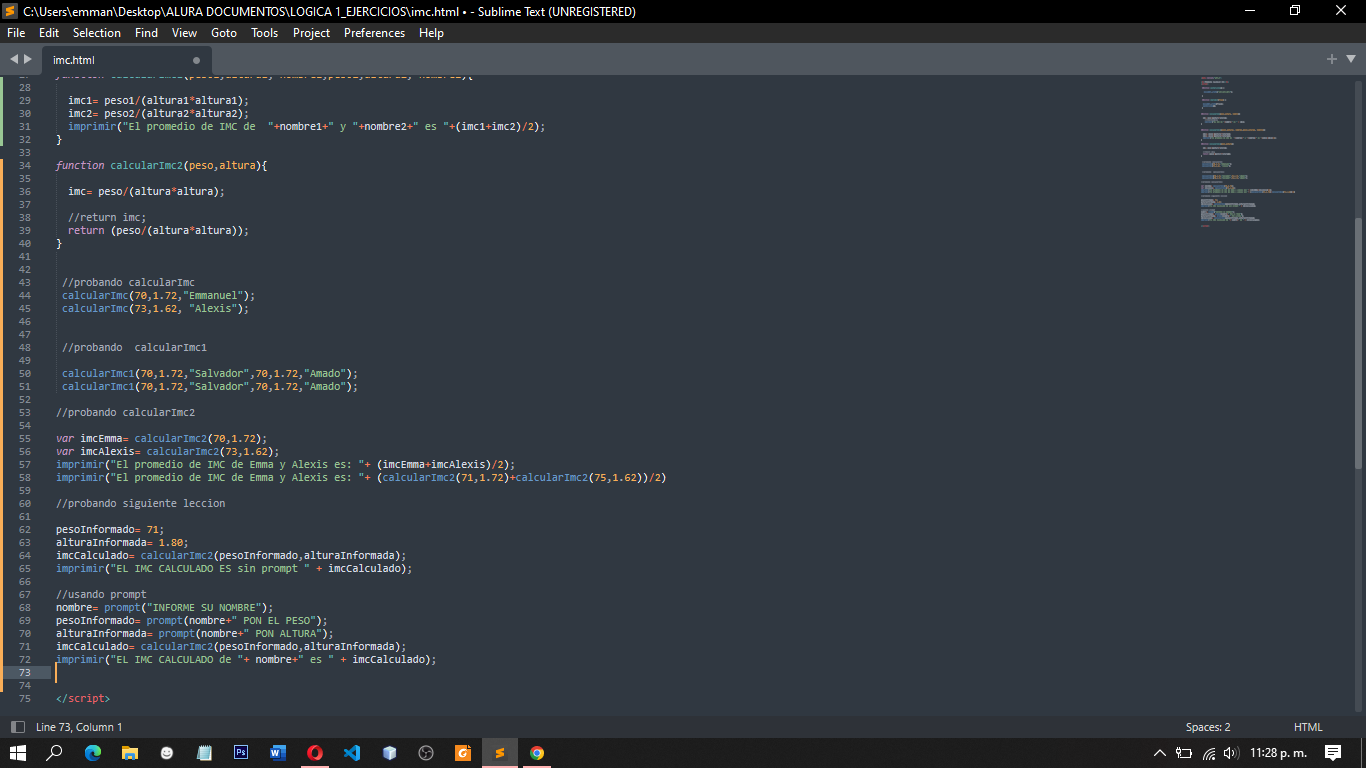This screenshot has width=1366, height=768.
Task: Go to next tab with right arrow
Action: click(x=27, y=59)
